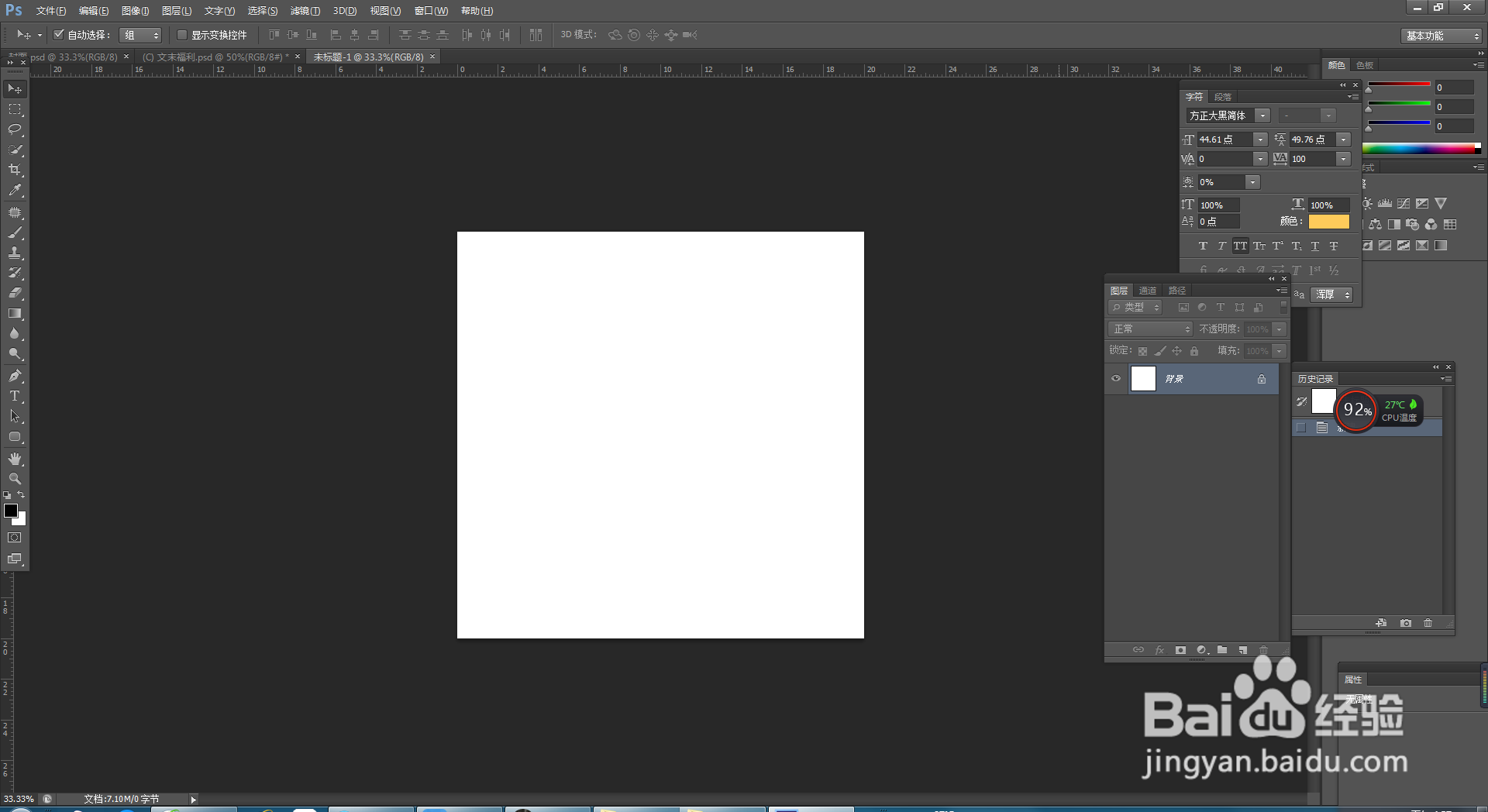The width and height of the screenshot is (1488, 812).
Task: Select the Clone Stamp tool
Action: [x=15, y=253]
